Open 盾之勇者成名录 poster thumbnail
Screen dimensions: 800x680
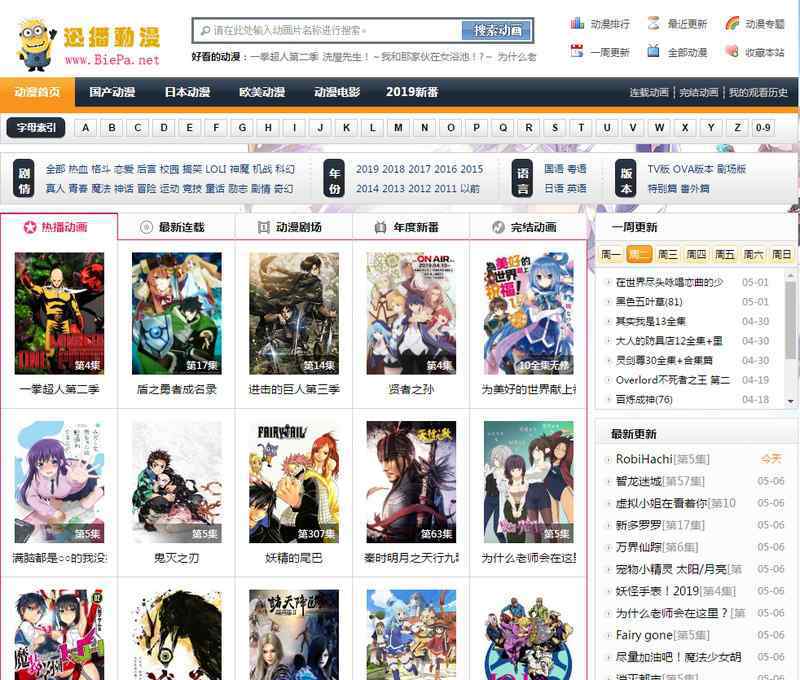177,313
